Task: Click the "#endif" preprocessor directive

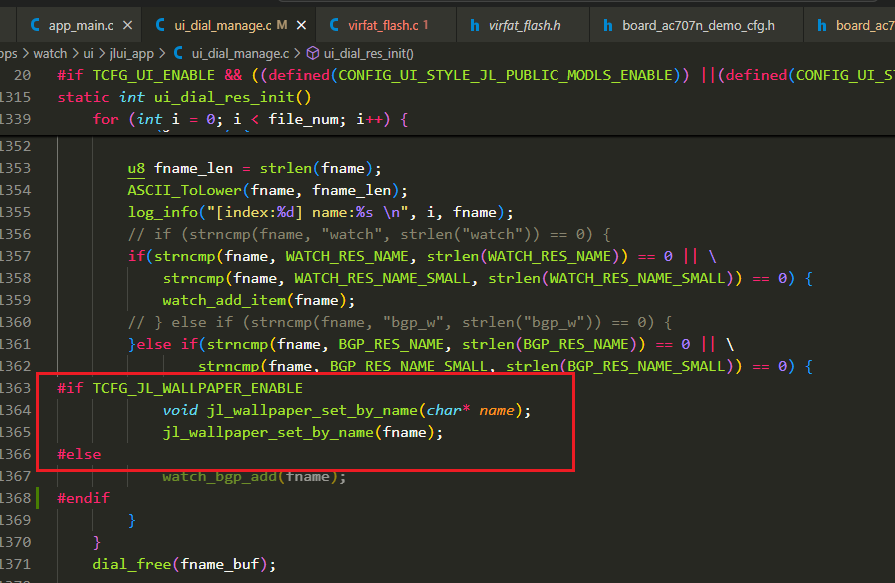Action: pyautogui.click(x=83, y=498)
